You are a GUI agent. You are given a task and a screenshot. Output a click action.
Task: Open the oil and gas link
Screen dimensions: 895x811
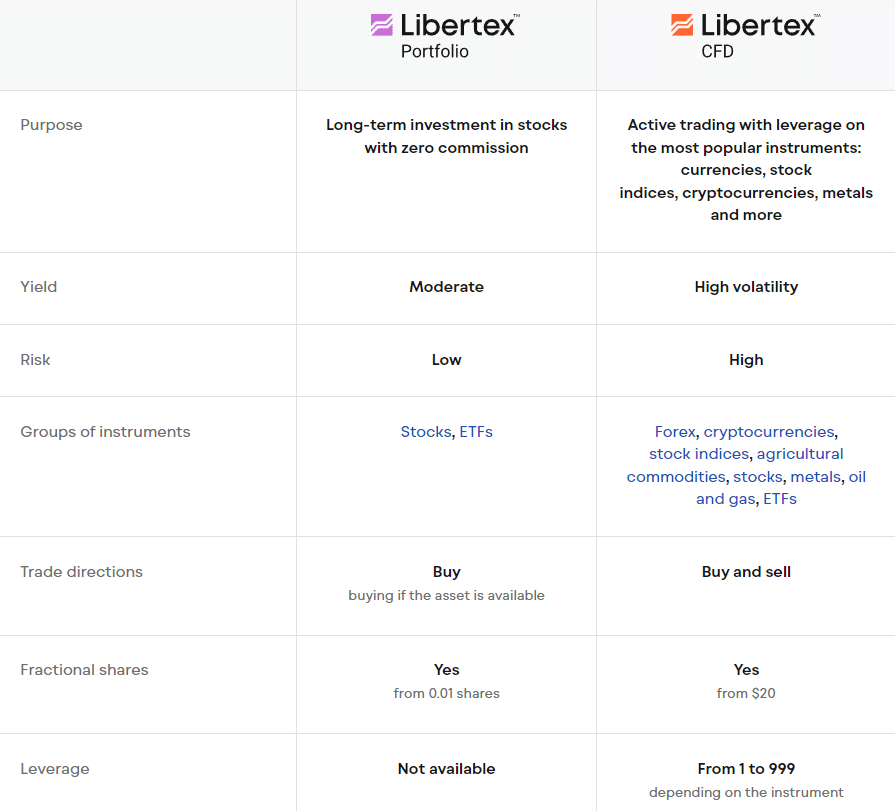(781, 488)
